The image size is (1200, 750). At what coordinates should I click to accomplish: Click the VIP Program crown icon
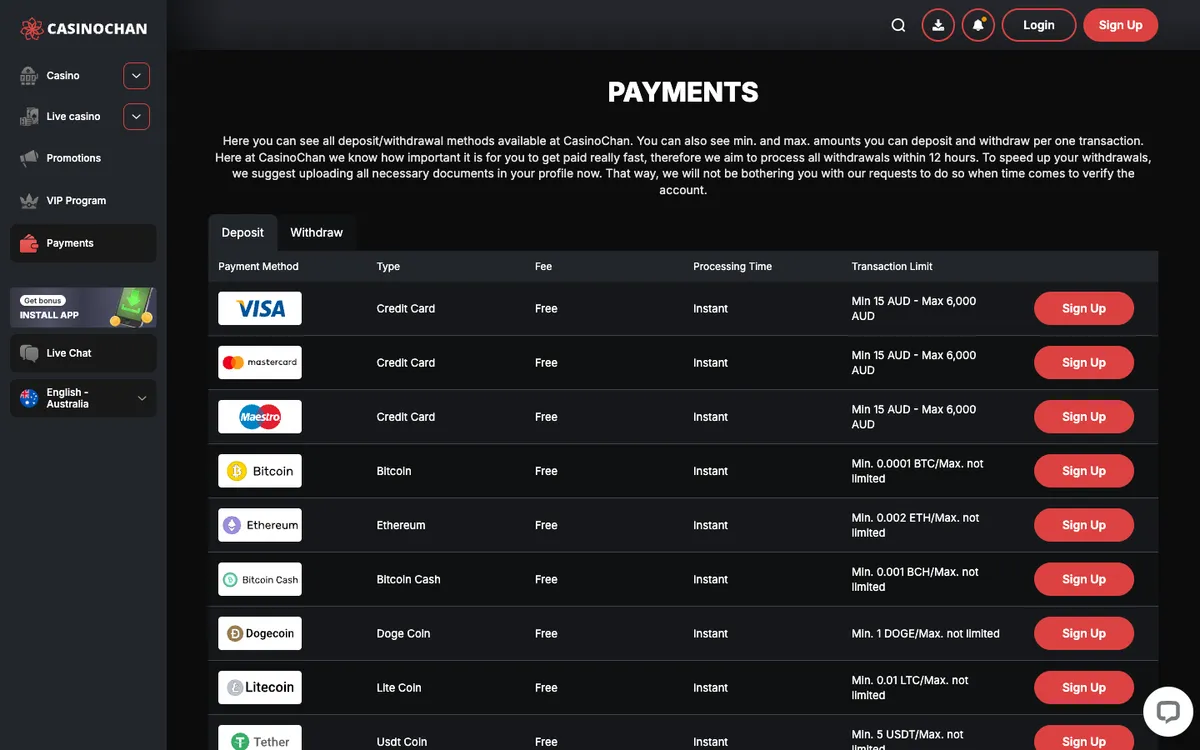pos(29,201)
